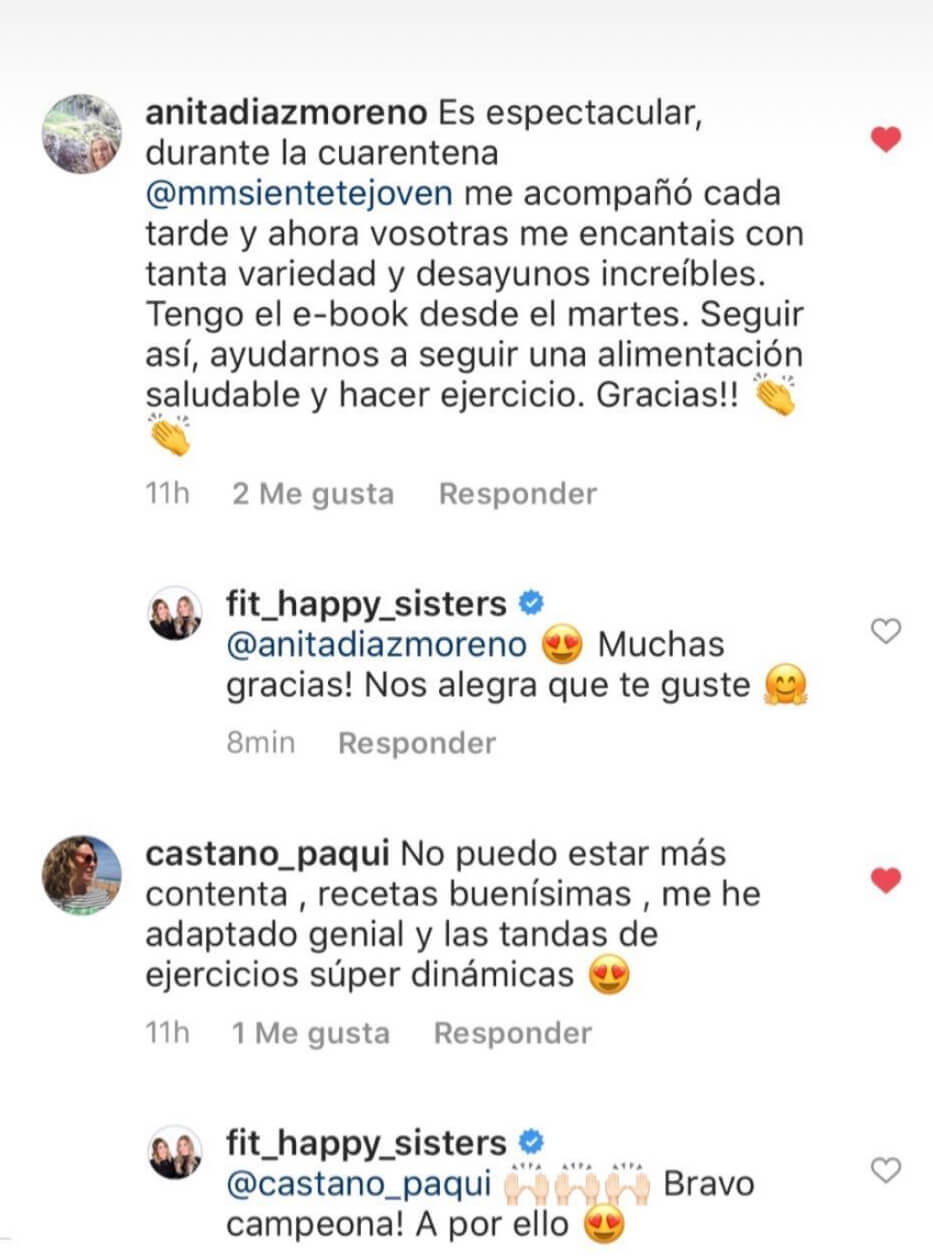The image size is (933, 1260).
Task: Unlike castano_paqui's comment with red heart
Action: coord(886,880)
